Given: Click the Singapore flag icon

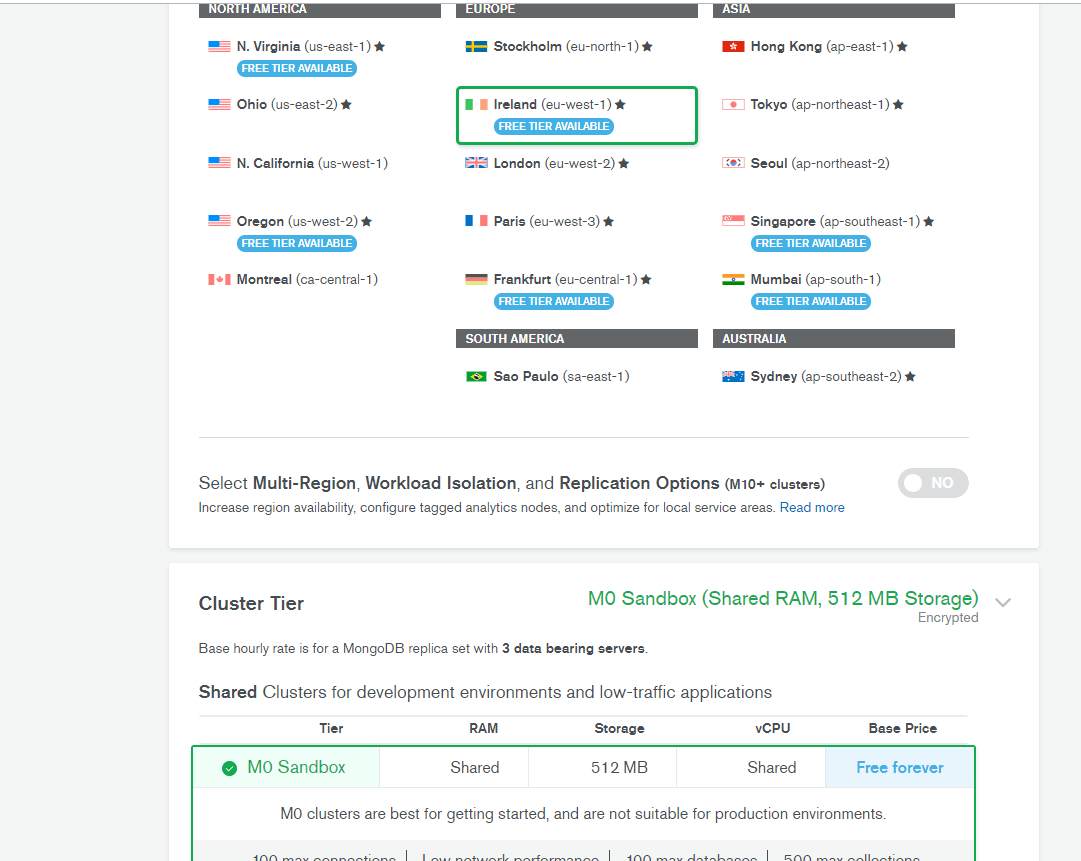Looking at the screenshot, I should click(733, 221).
